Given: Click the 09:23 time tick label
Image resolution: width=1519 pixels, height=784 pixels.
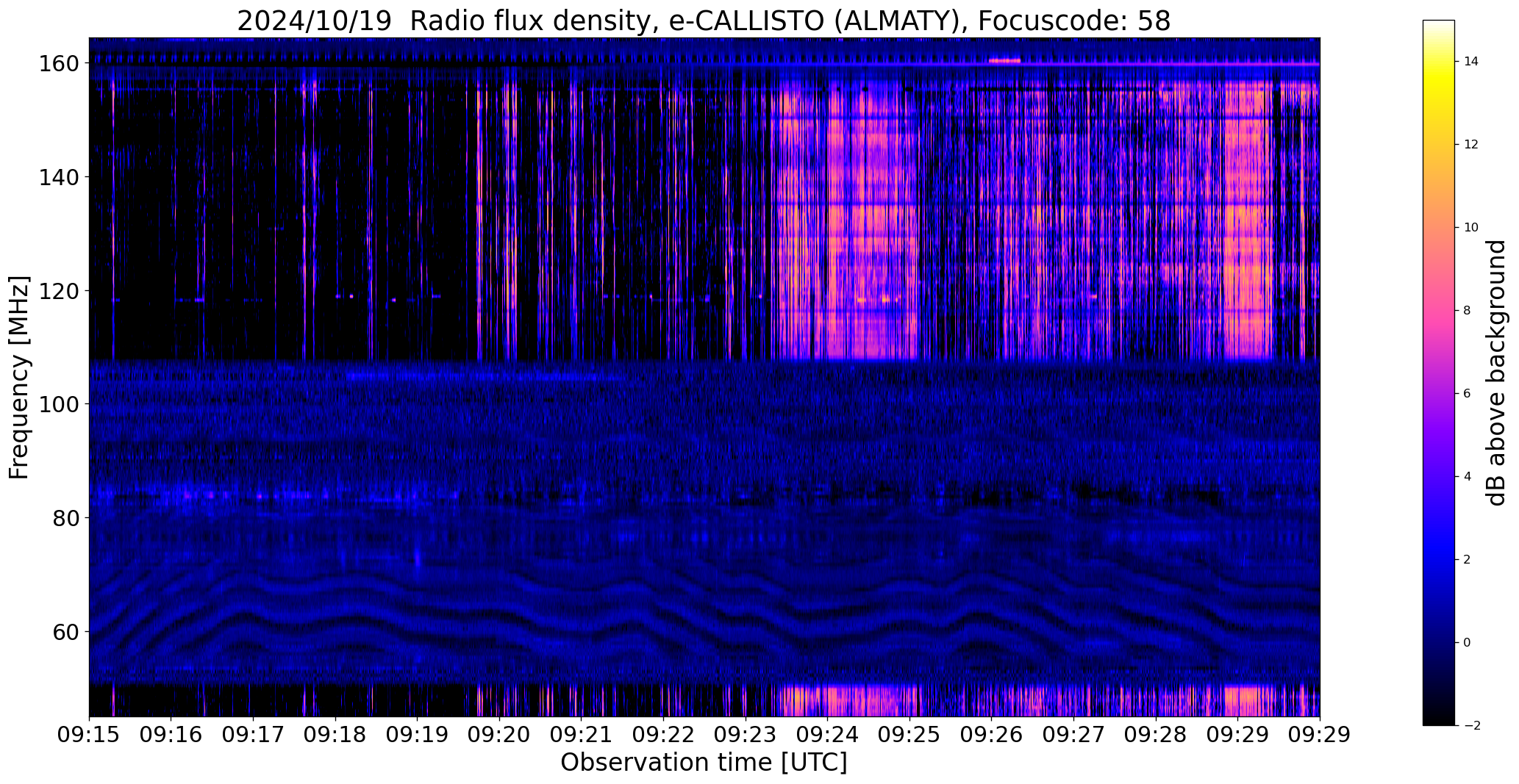Looking at the screenshot, I should coord(746,736).
